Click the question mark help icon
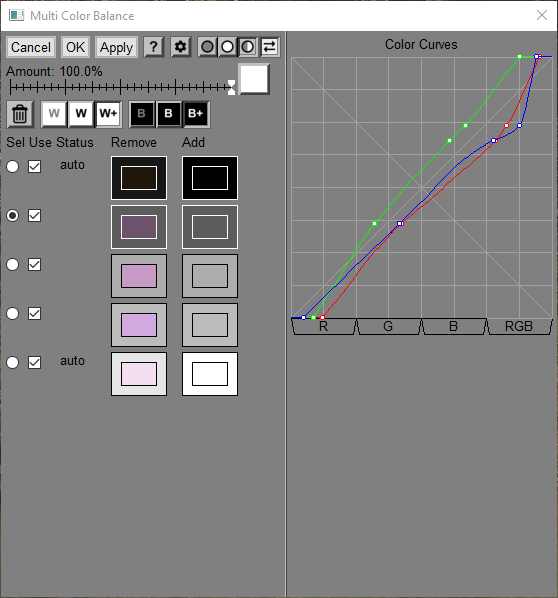The height and width of the screenshot is (598, 558). (153, 47)
